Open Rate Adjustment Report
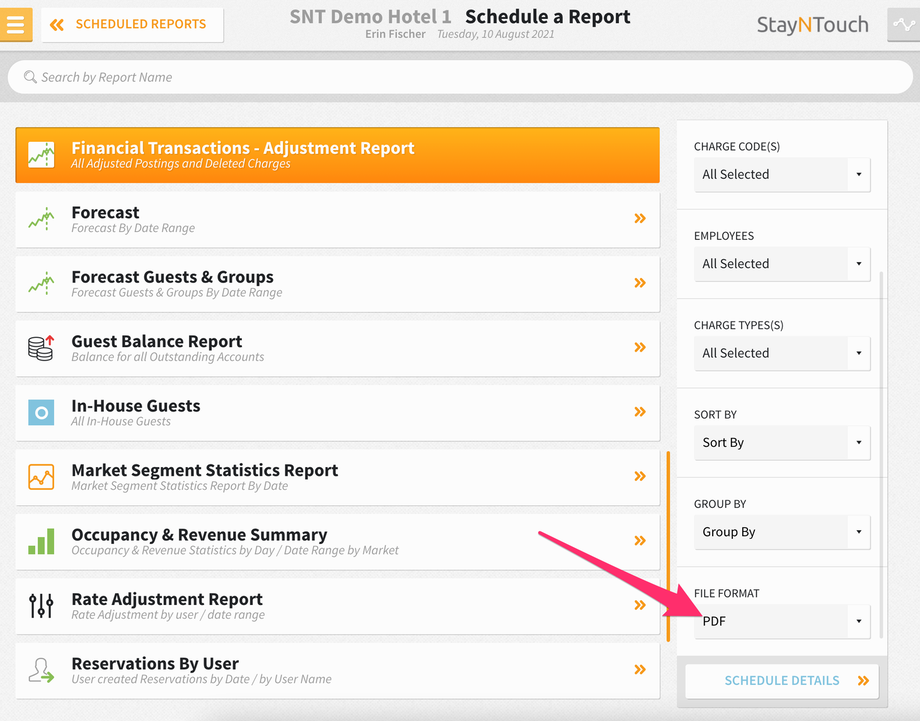Screen dimensions: 920x721 click(337, 607)
